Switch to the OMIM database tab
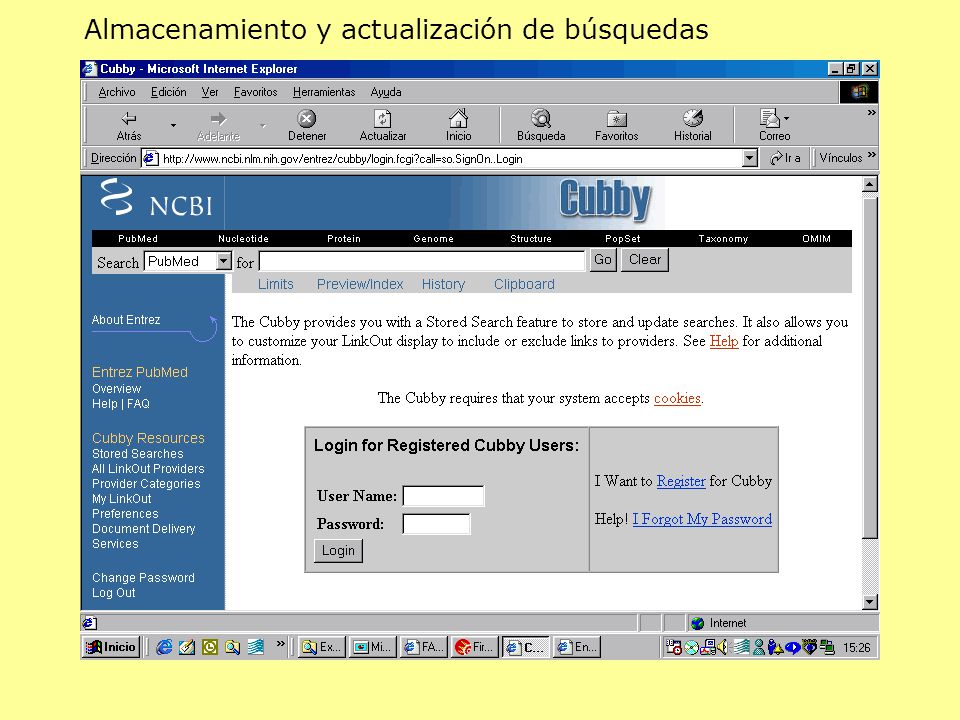The width and height of the screenshot is (960, 720). (816, 239)
